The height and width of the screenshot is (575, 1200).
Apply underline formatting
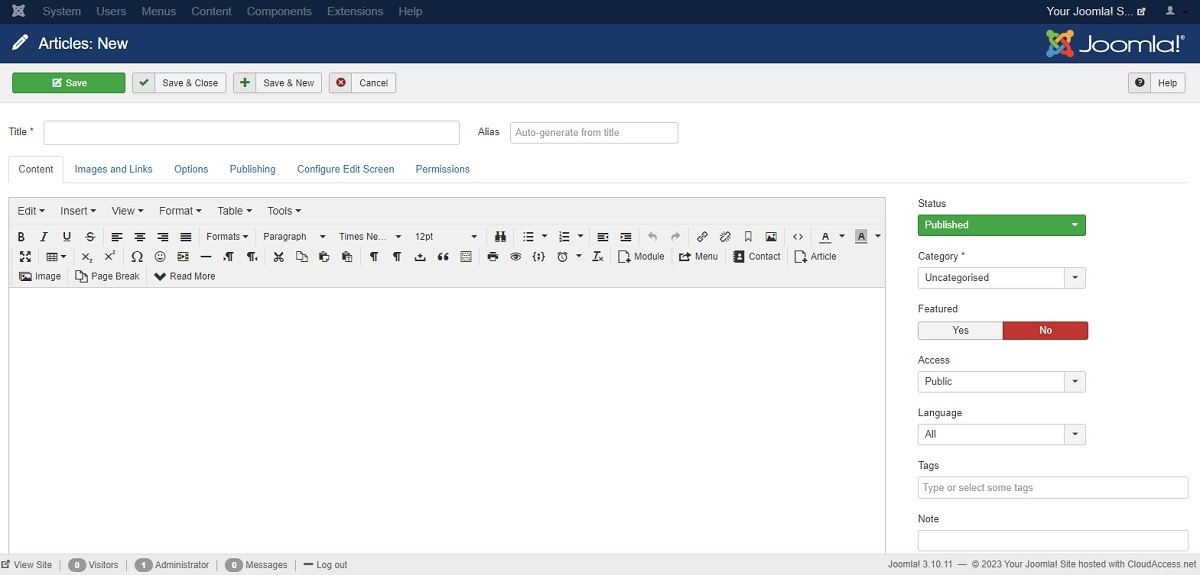tap(67, 237)
